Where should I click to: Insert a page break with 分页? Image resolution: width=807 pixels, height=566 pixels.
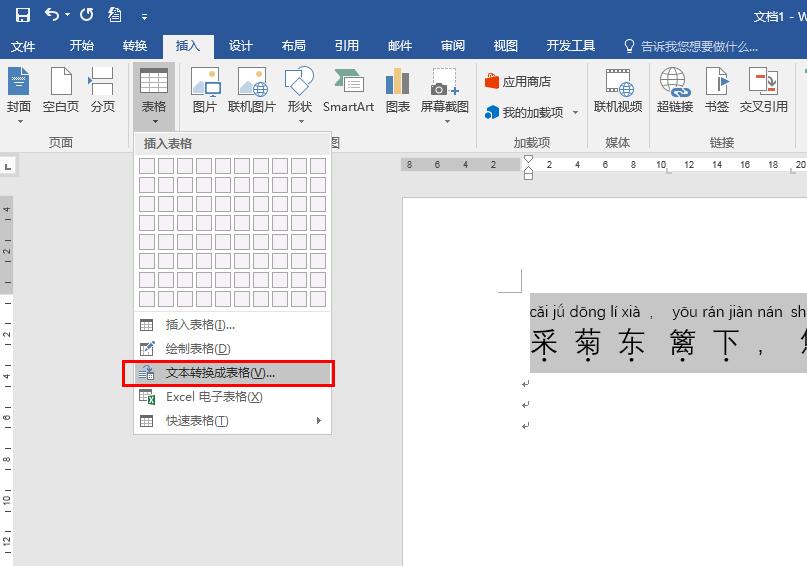click(x=102, y=90)
